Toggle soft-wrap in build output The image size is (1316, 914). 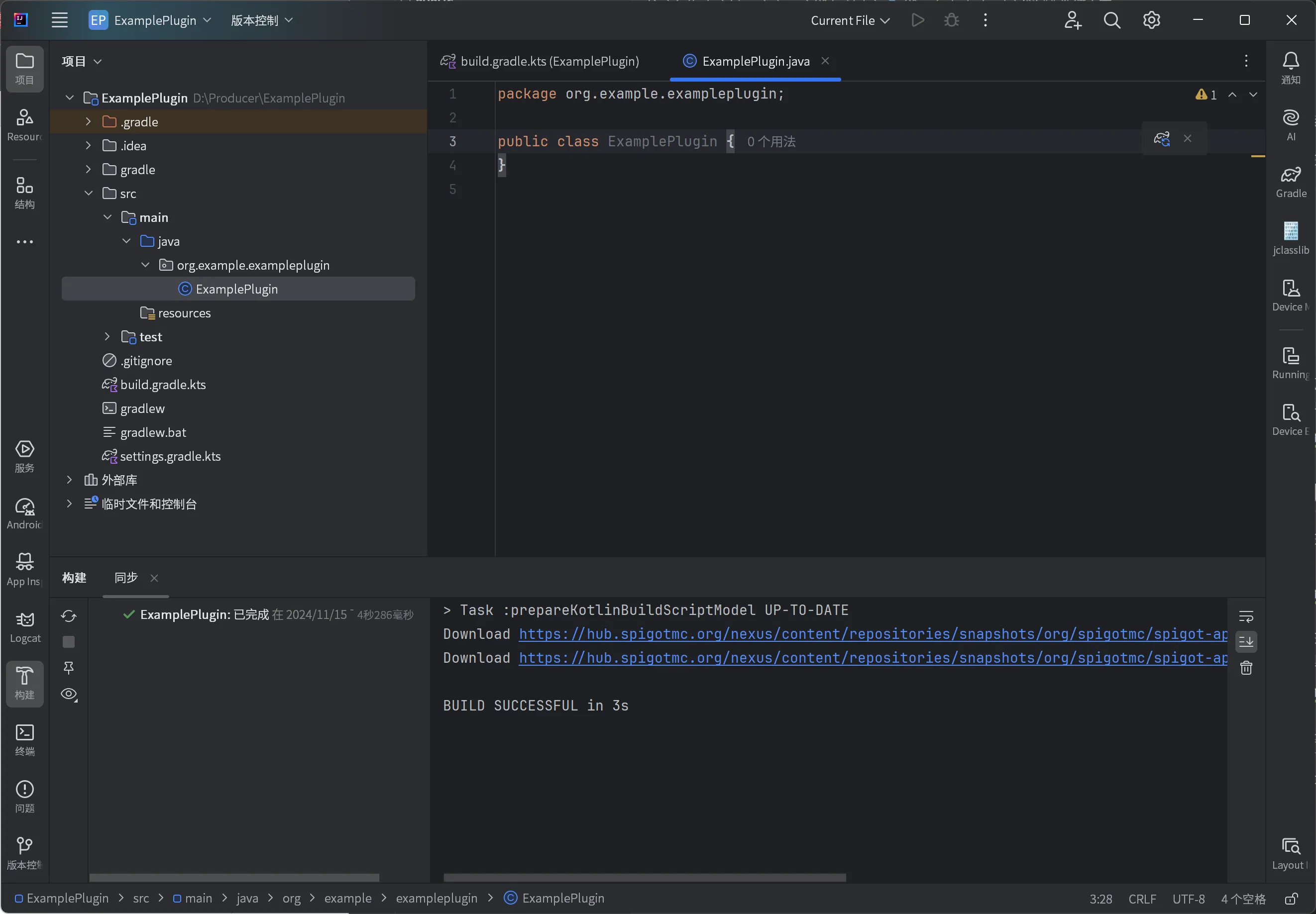tap(1246, 616)
